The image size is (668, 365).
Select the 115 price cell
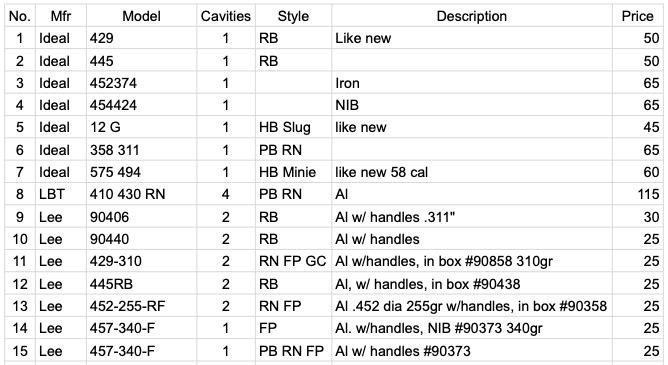click(x=638, y=194)
